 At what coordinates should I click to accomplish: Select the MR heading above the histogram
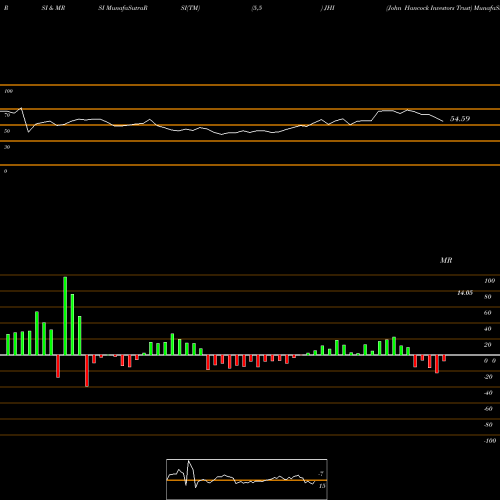(x=446, y=260)
